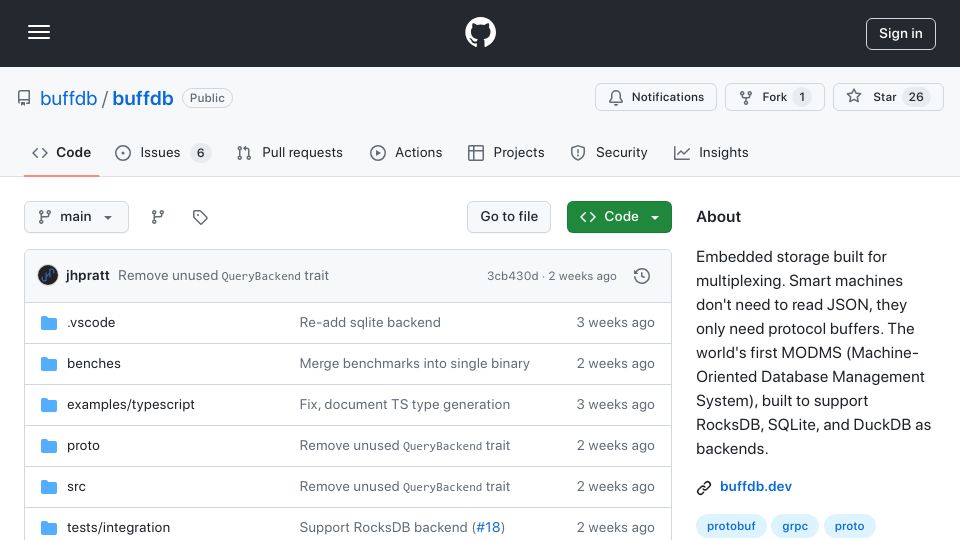Viewport: 960px width, 540px height.
Task: View tags via the tag icon
Action: (200, 217)
